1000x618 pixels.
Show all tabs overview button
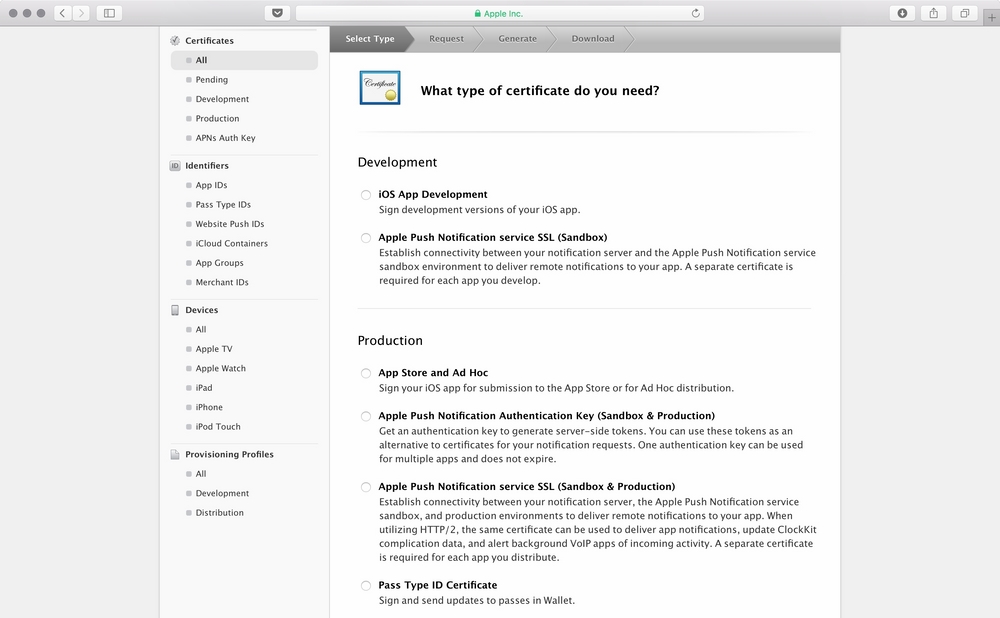click(x=965, y=13)
